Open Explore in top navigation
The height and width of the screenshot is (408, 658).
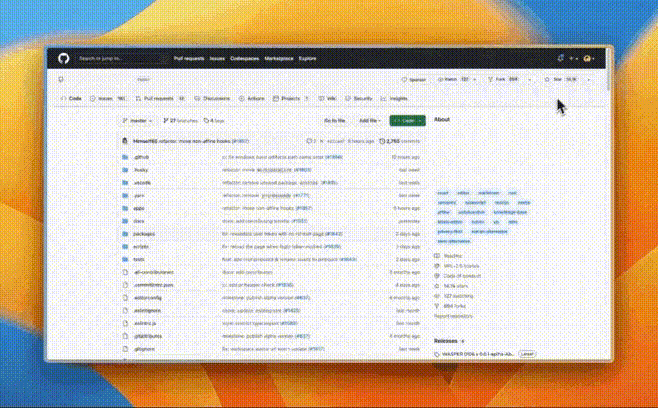point(307,59)
